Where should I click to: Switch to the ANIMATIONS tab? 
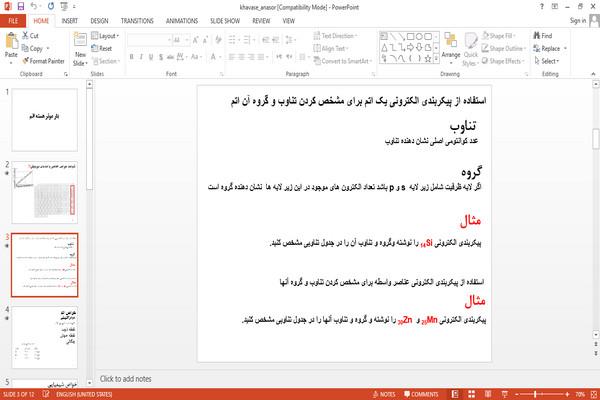pos(182,21)
